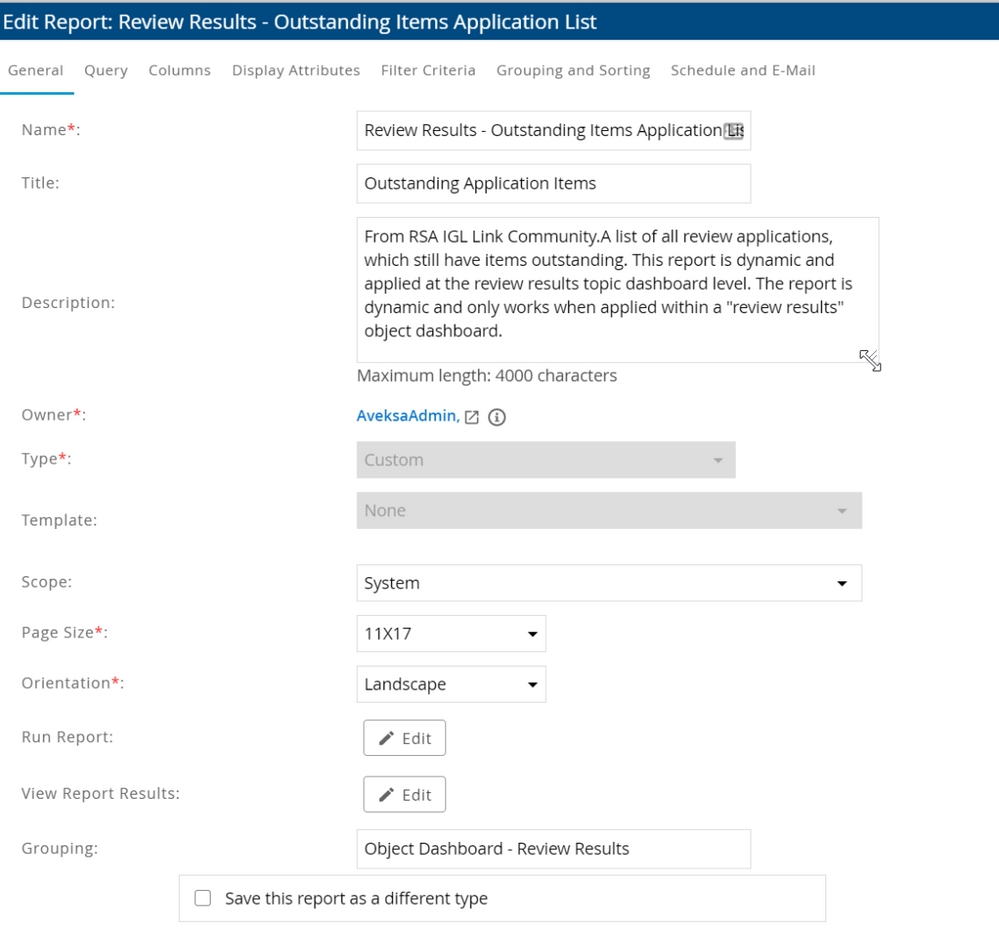The width and height of the screenshot is (999, 929).
Task: Go to the Display Attributes tab
Action: click(x=296, y=70)
